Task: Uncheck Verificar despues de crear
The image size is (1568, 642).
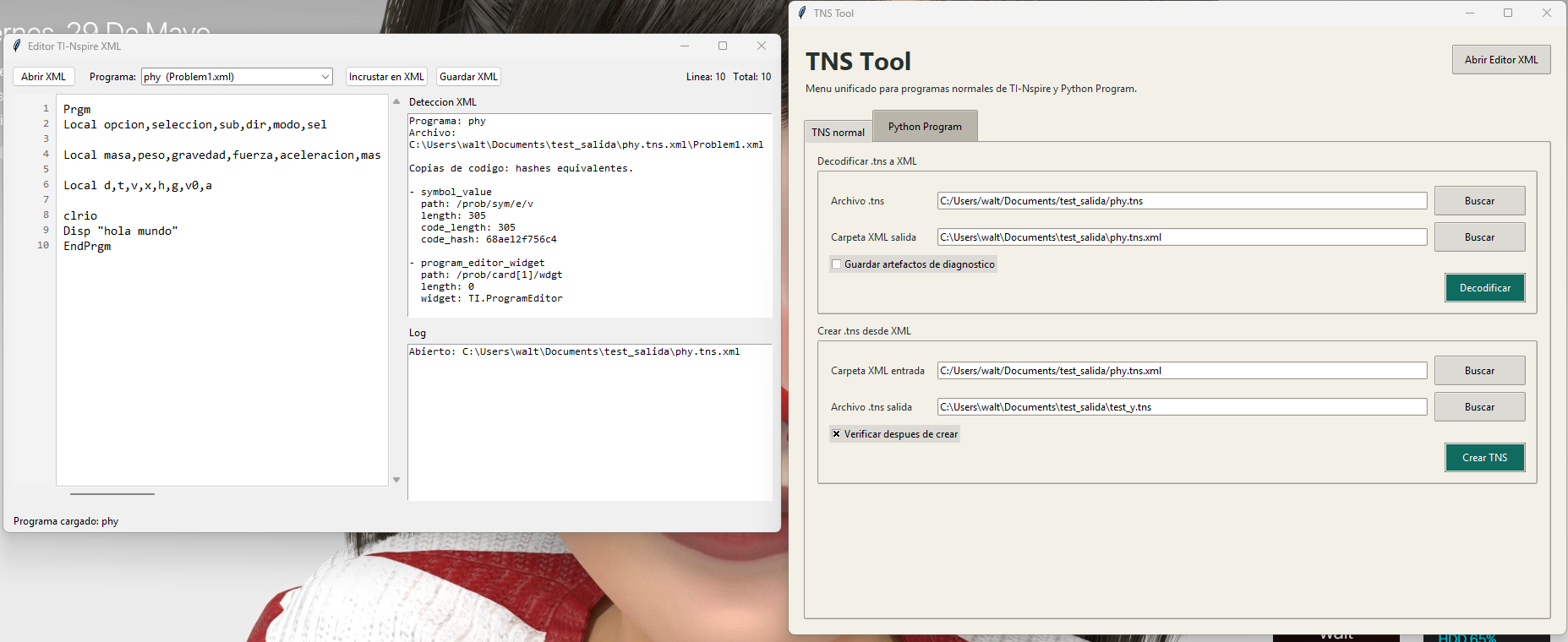Action: point(837,434)
